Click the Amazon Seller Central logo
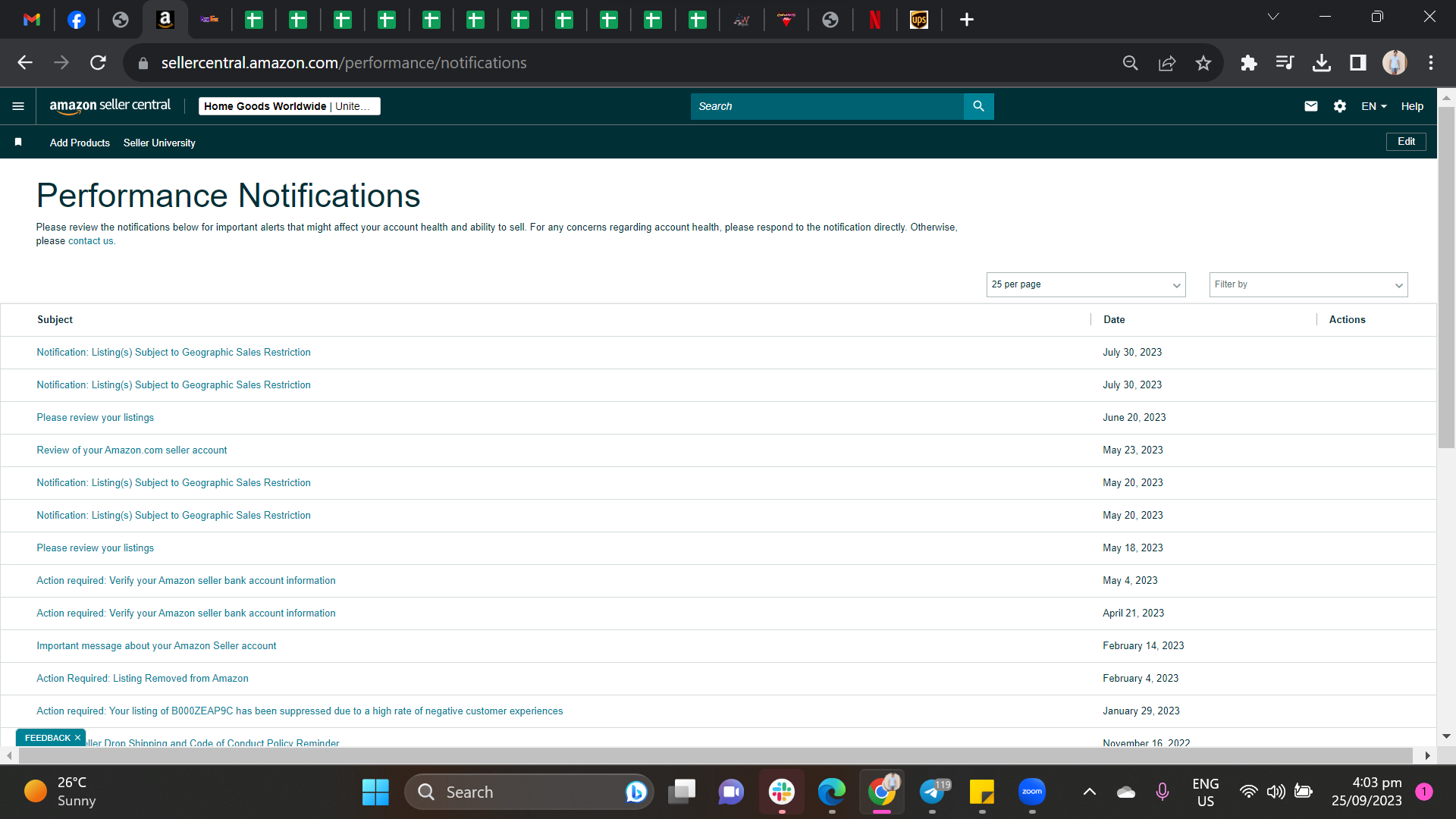Screen dimensions: 1456x819 [110, 106]
